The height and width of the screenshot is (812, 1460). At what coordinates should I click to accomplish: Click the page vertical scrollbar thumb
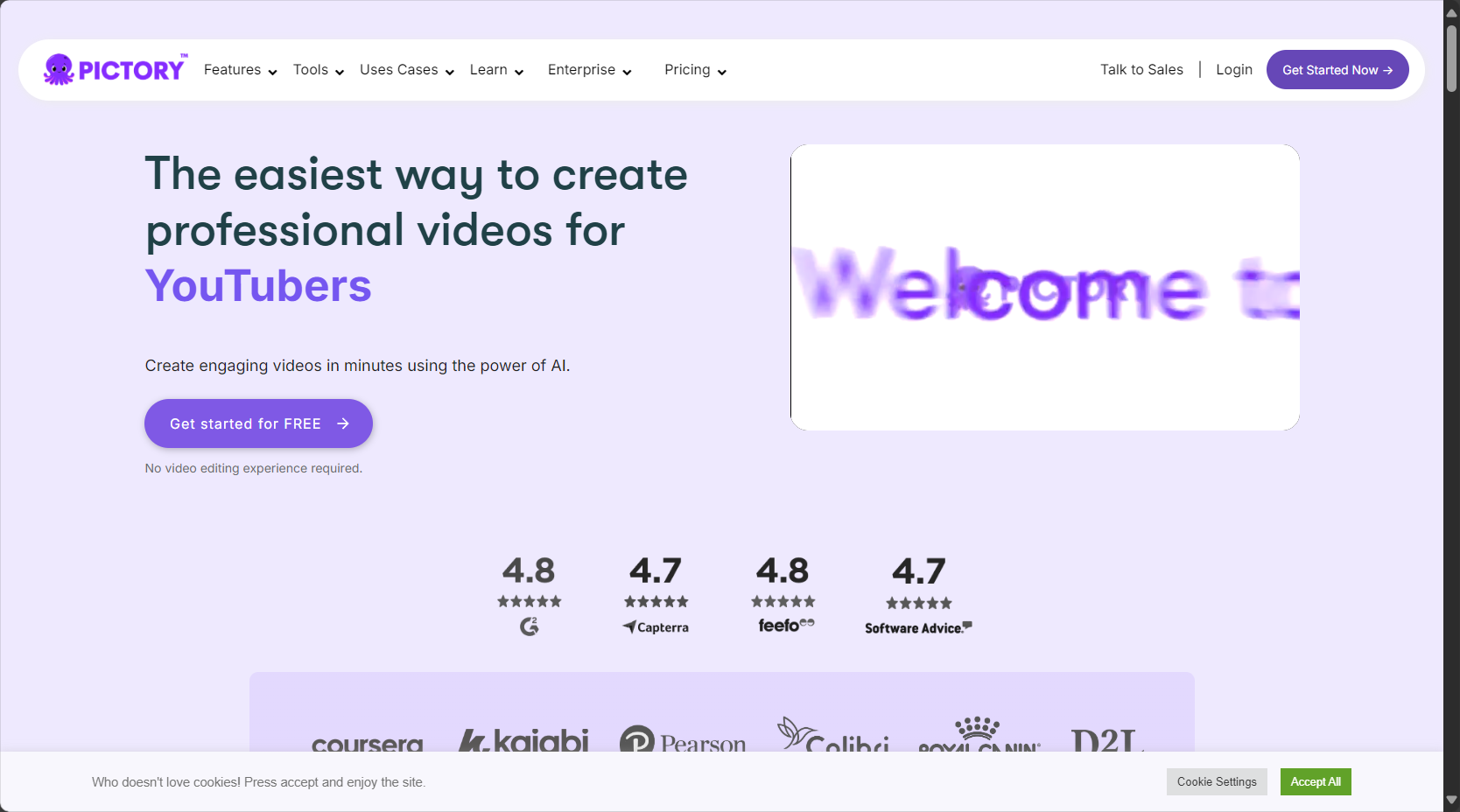pos(1451,58)
